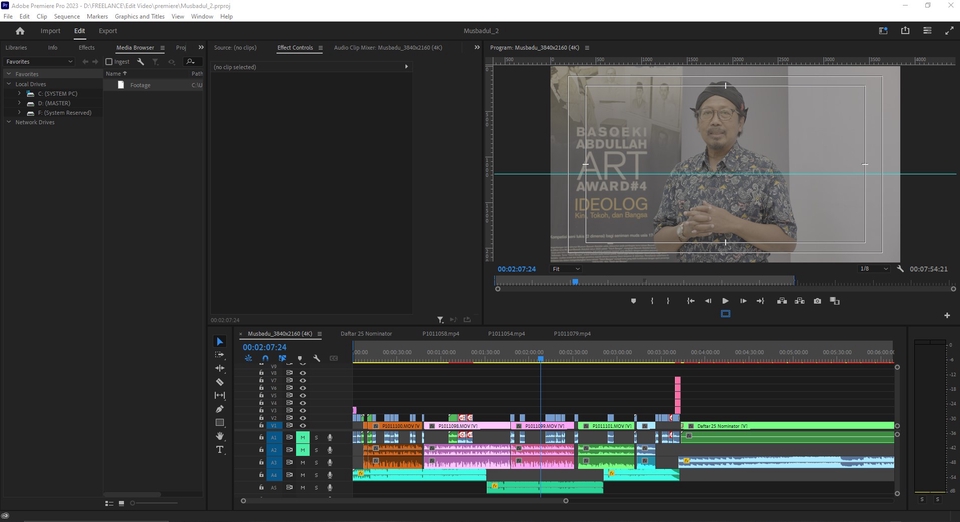Select the Ripple Edit tool
Screen dimensions: 960x522
(x=220, y=368)
